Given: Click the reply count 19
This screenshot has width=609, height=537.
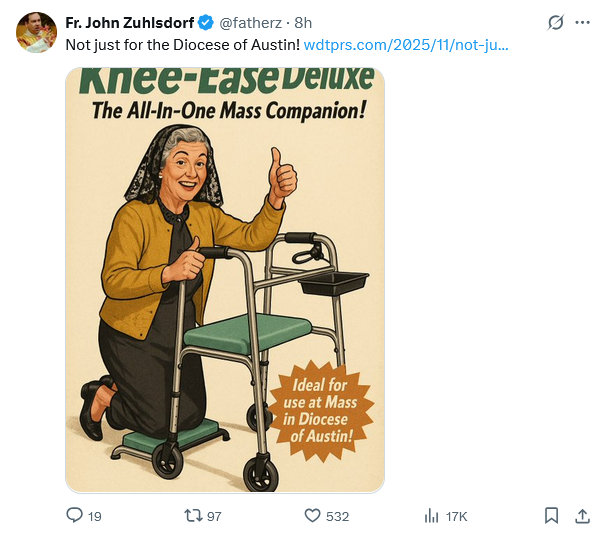Looking at the screenshot, I should point(95,516).
